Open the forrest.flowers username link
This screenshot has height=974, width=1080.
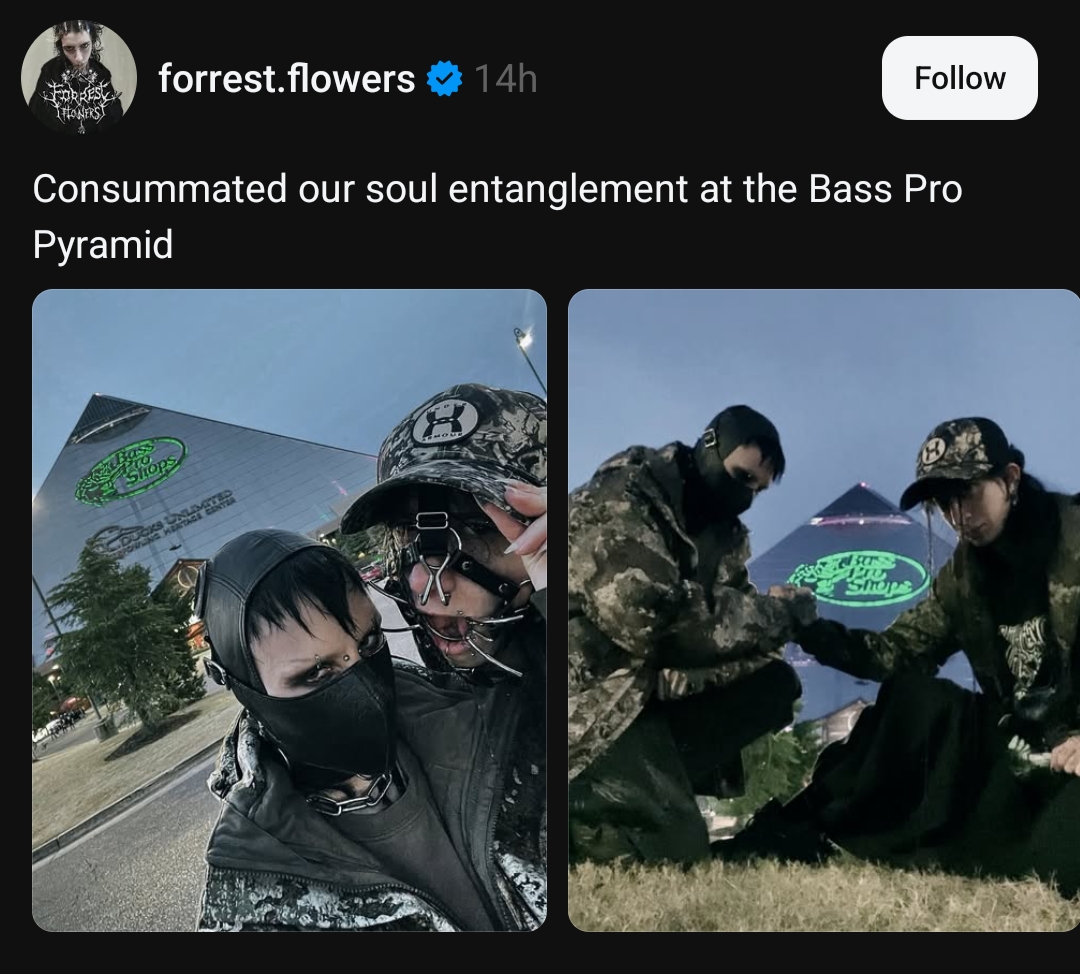click(x=287, y=79)
